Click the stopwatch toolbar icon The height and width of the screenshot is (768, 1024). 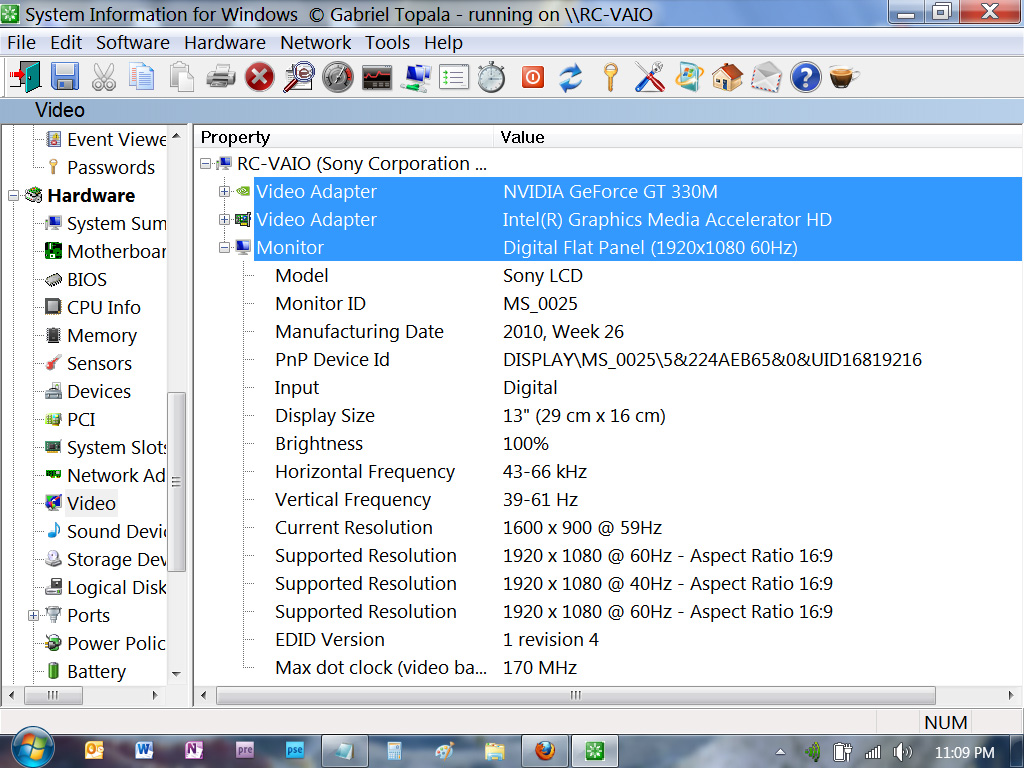pos(492,77)
